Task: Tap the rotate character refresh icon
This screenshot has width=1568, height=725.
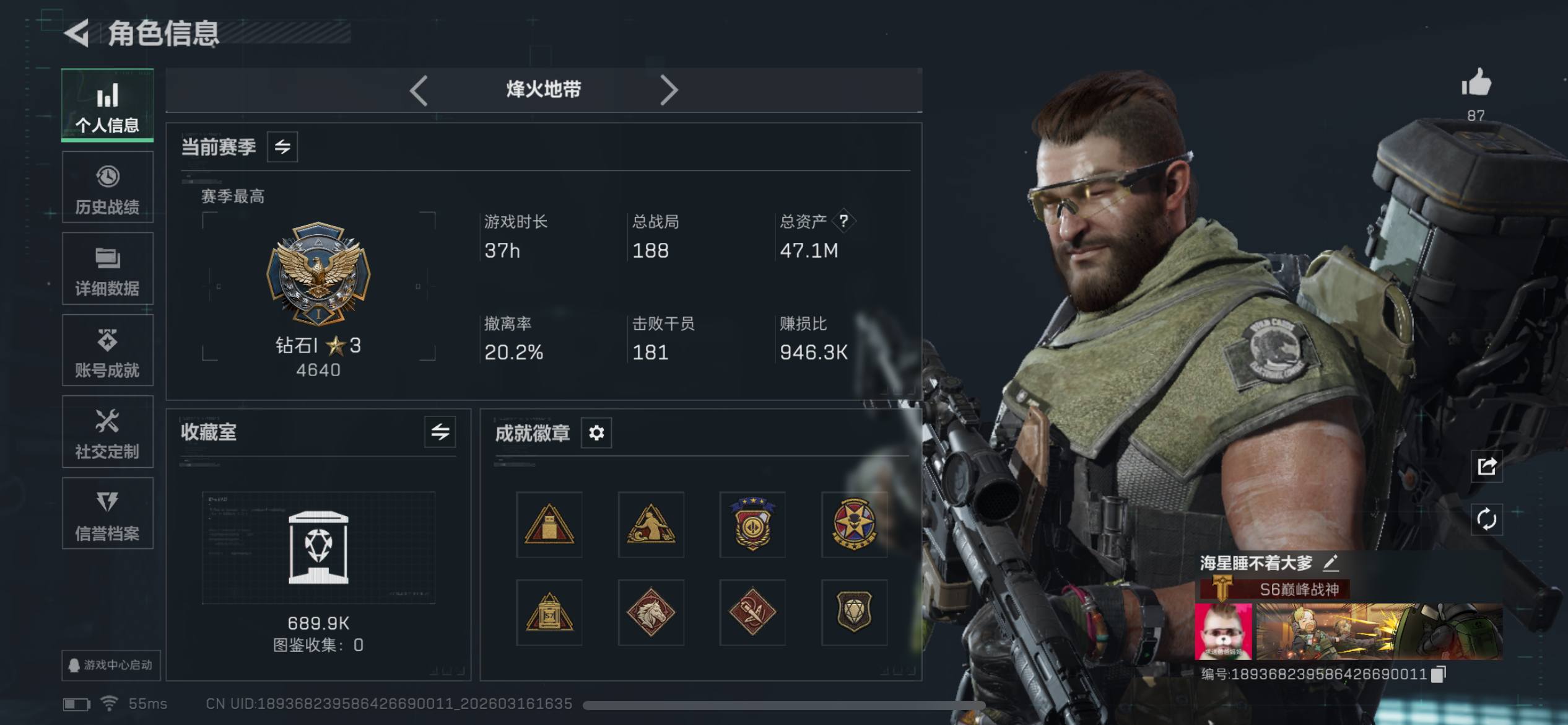Action: pyautogui.click(x=1487, y=519)
